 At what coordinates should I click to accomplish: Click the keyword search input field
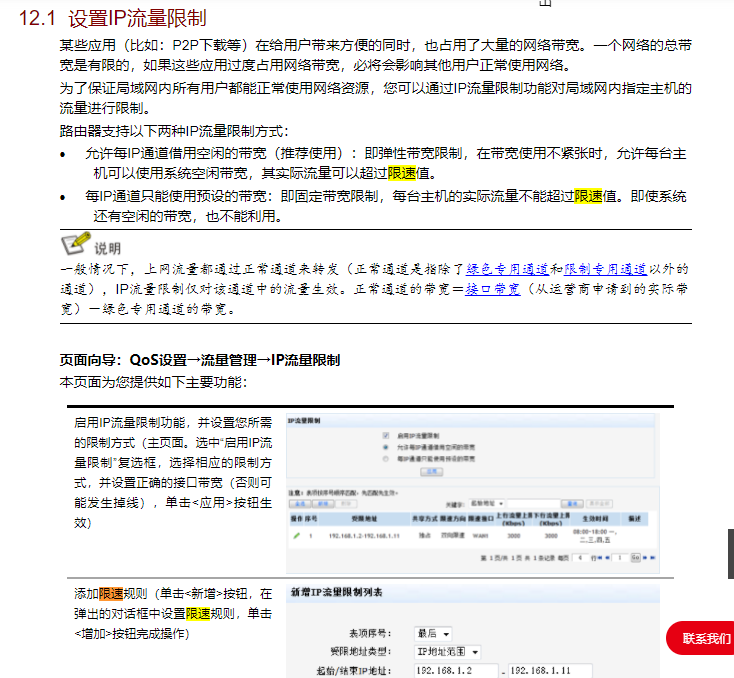point(534,504)
